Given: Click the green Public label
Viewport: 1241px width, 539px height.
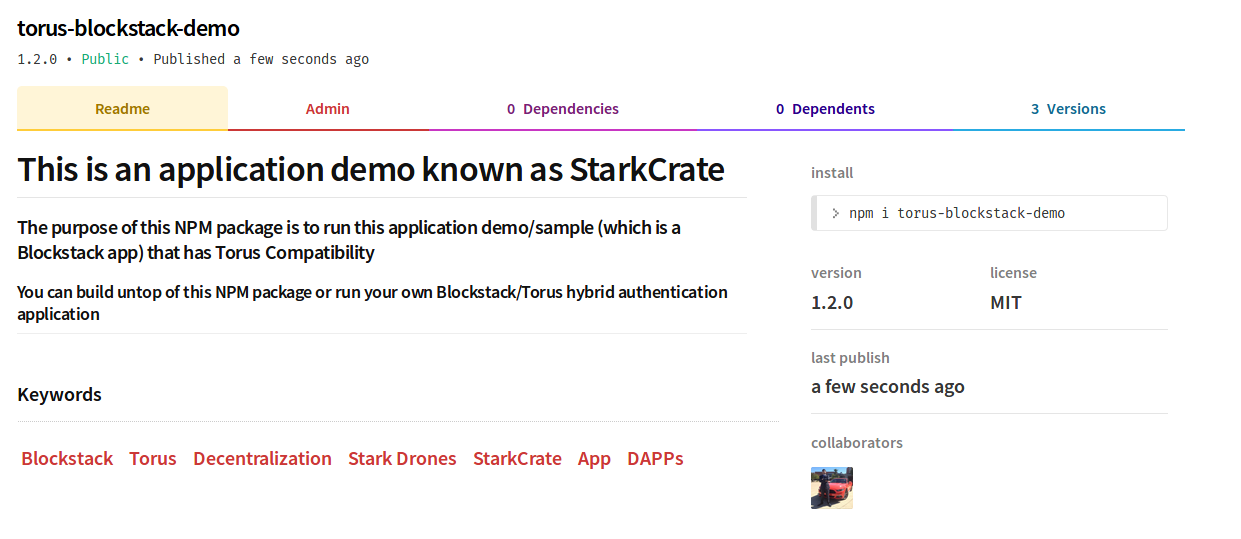Looking at the screenshot, I should point(105,59).
